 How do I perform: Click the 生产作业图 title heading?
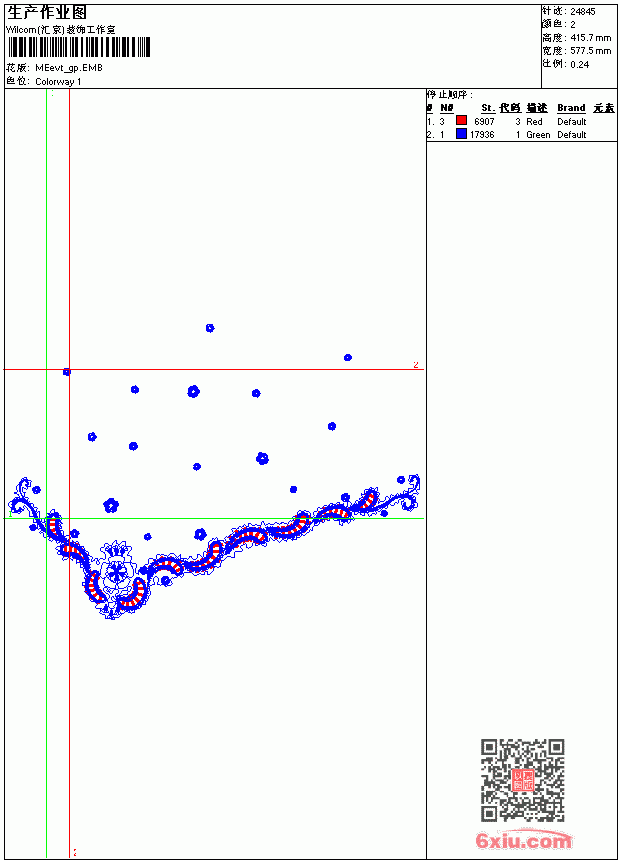[x=47, y=13]
